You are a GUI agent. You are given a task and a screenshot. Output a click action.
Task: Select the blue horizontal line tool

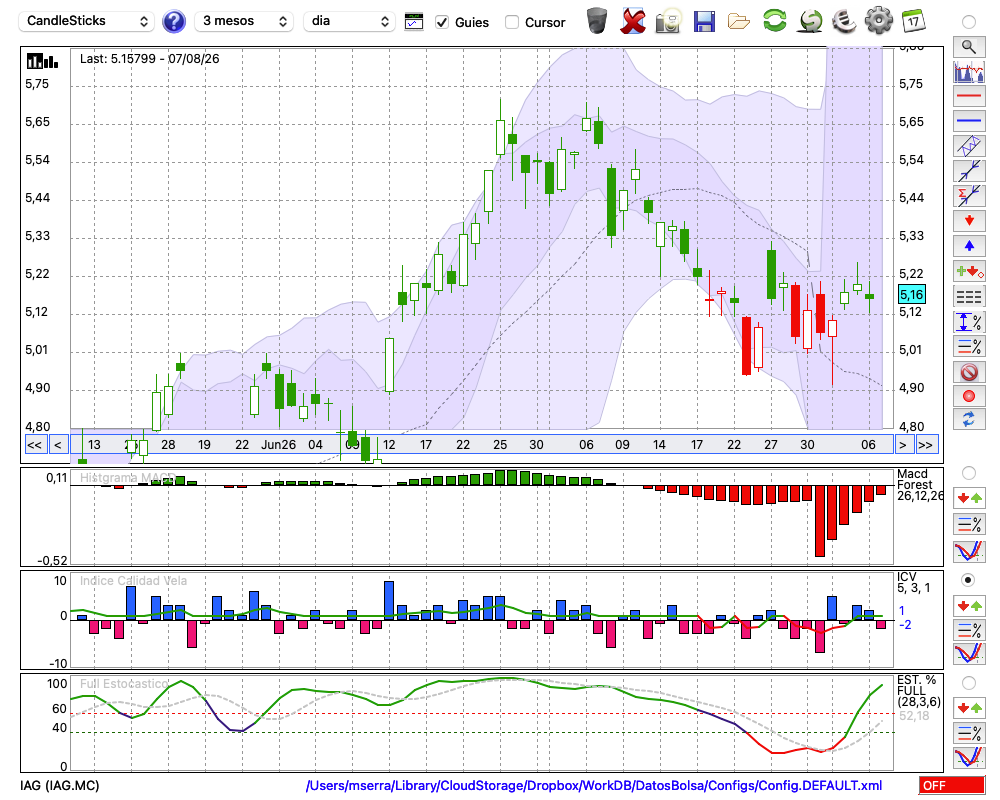[x=969, y=121]
